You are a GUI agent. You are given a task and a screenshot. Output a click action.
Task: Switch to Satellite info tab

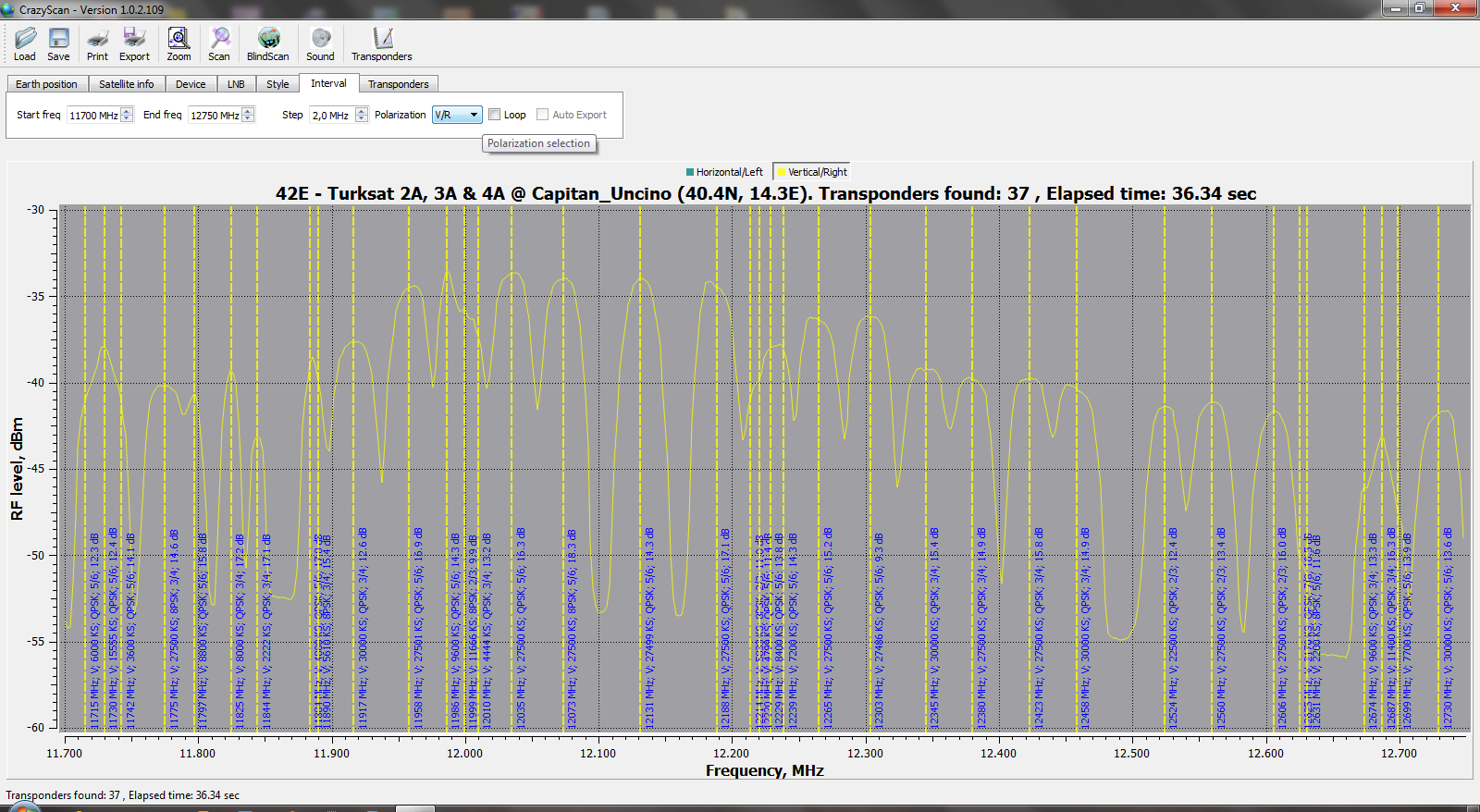pos(127,84)
